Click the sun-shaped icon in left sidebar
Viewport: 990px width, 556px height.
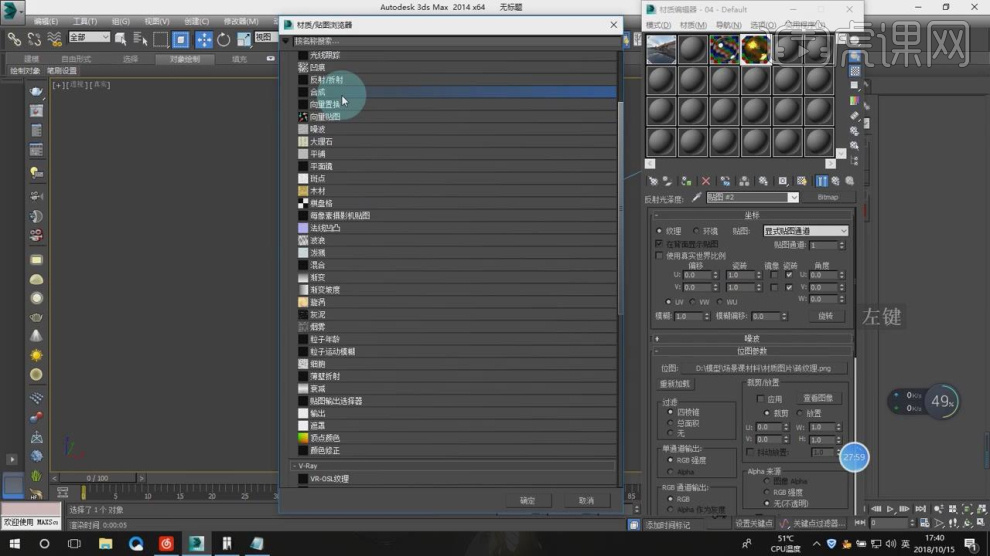pos(36,355)
